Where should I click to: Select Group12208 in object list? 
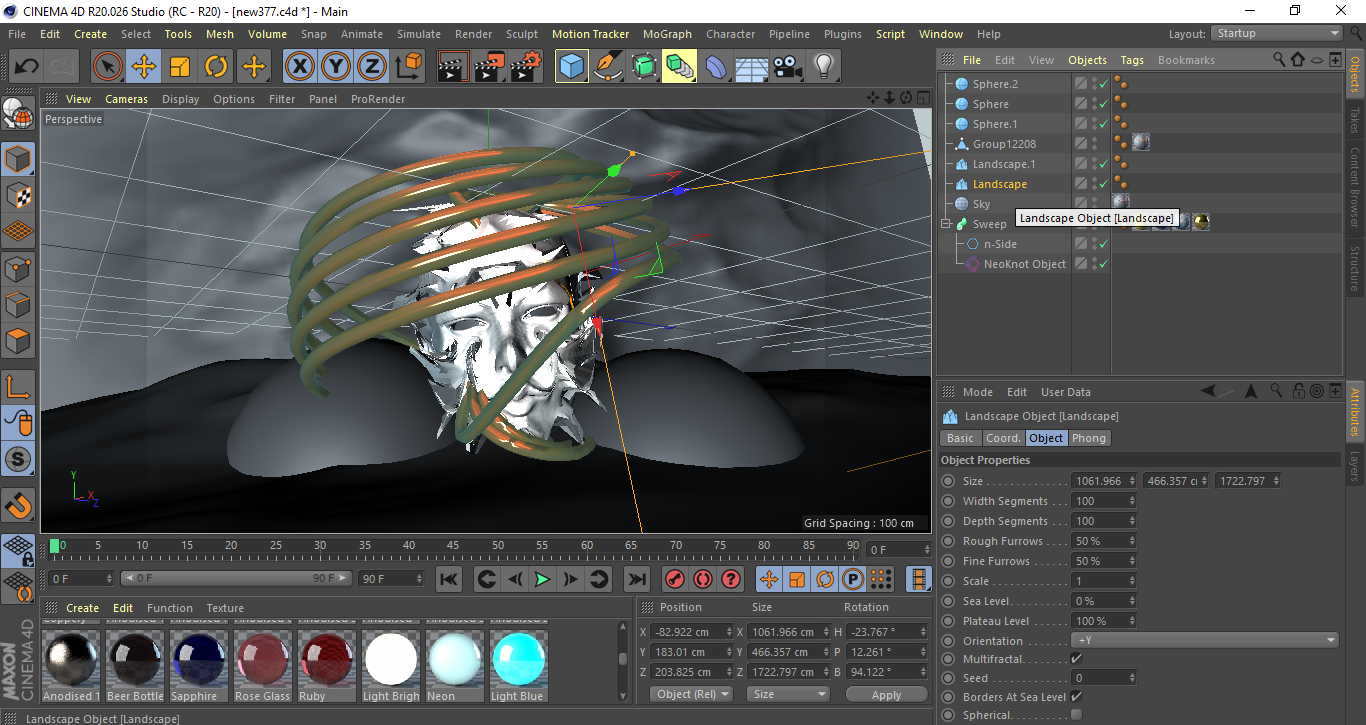(x=1004, y=144)
